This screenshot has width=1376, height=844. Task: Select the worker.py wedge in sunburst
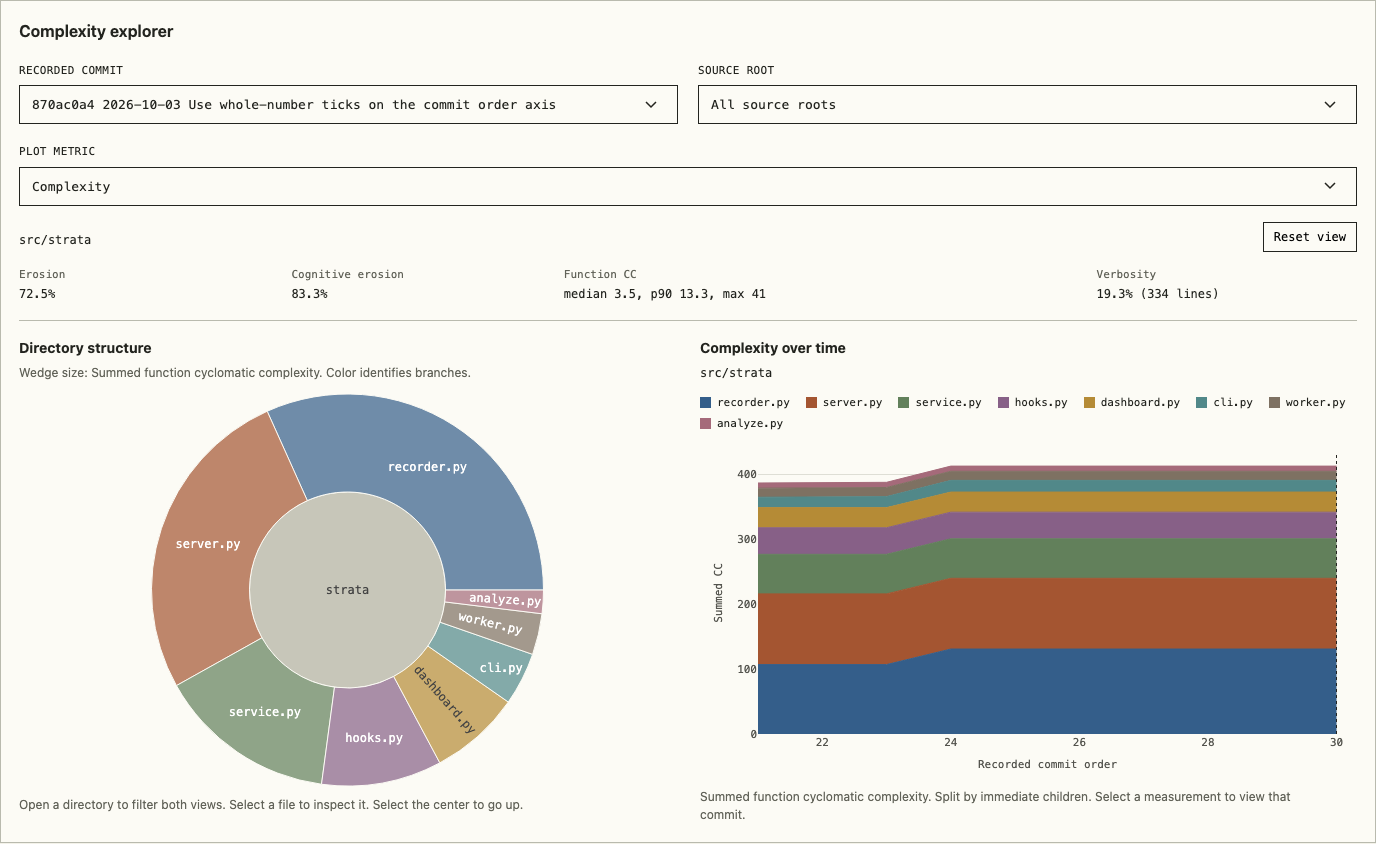(490, 626)
